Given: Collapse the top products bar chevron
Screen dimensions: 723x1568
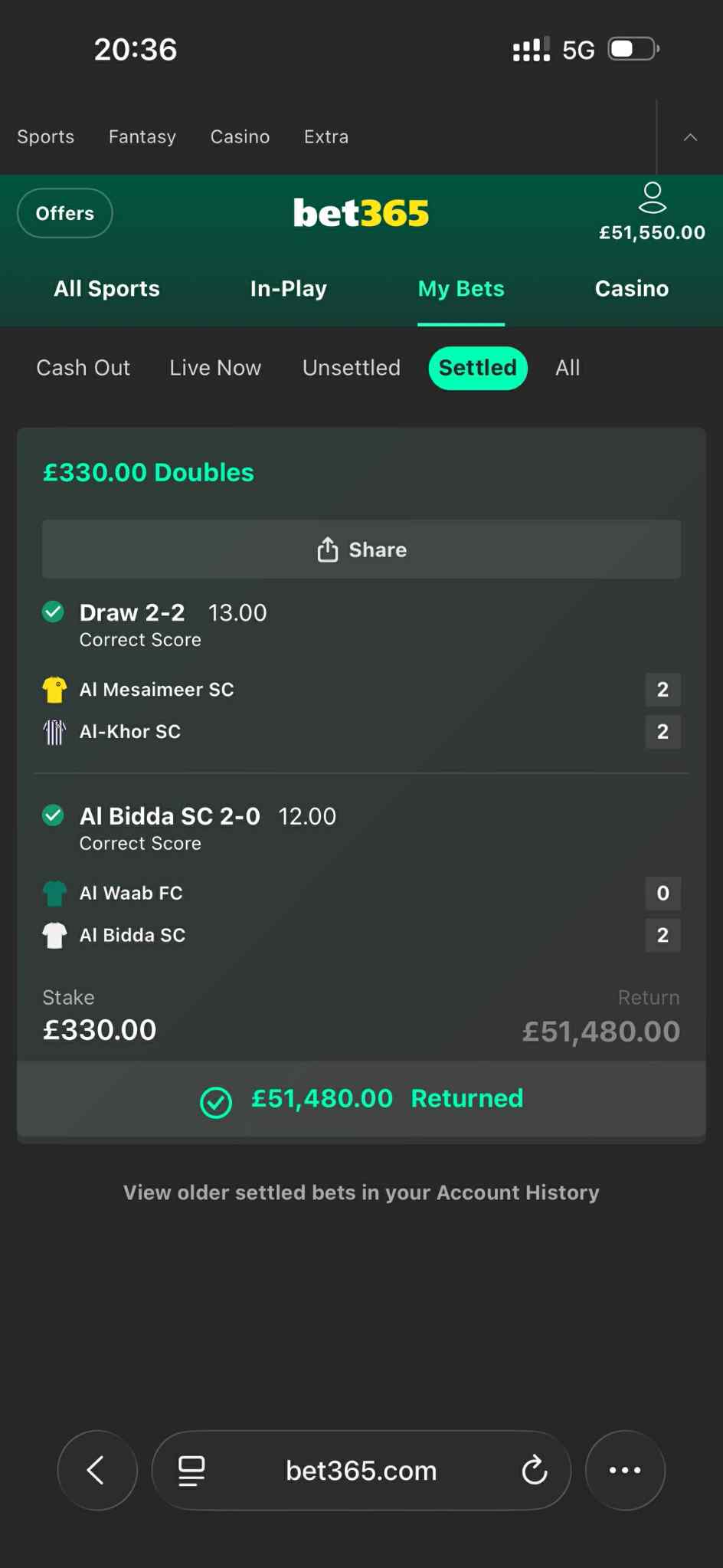Looking at the screenshot, I should 690,137.
